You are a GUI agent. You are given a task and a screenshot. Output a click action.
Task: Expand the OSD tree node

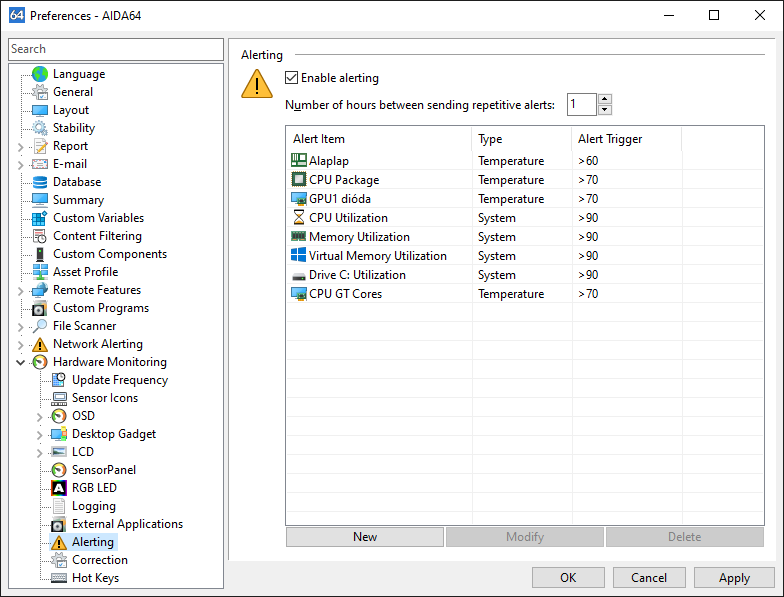pos(40,417)
